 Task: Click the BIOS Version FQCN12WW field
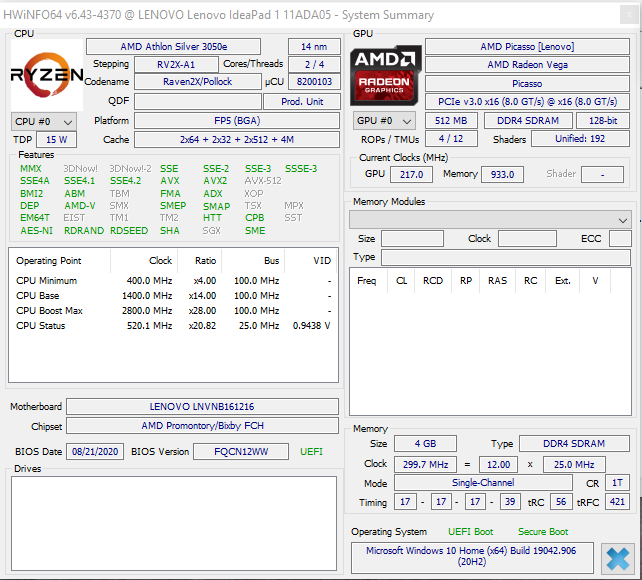(241, 452)
